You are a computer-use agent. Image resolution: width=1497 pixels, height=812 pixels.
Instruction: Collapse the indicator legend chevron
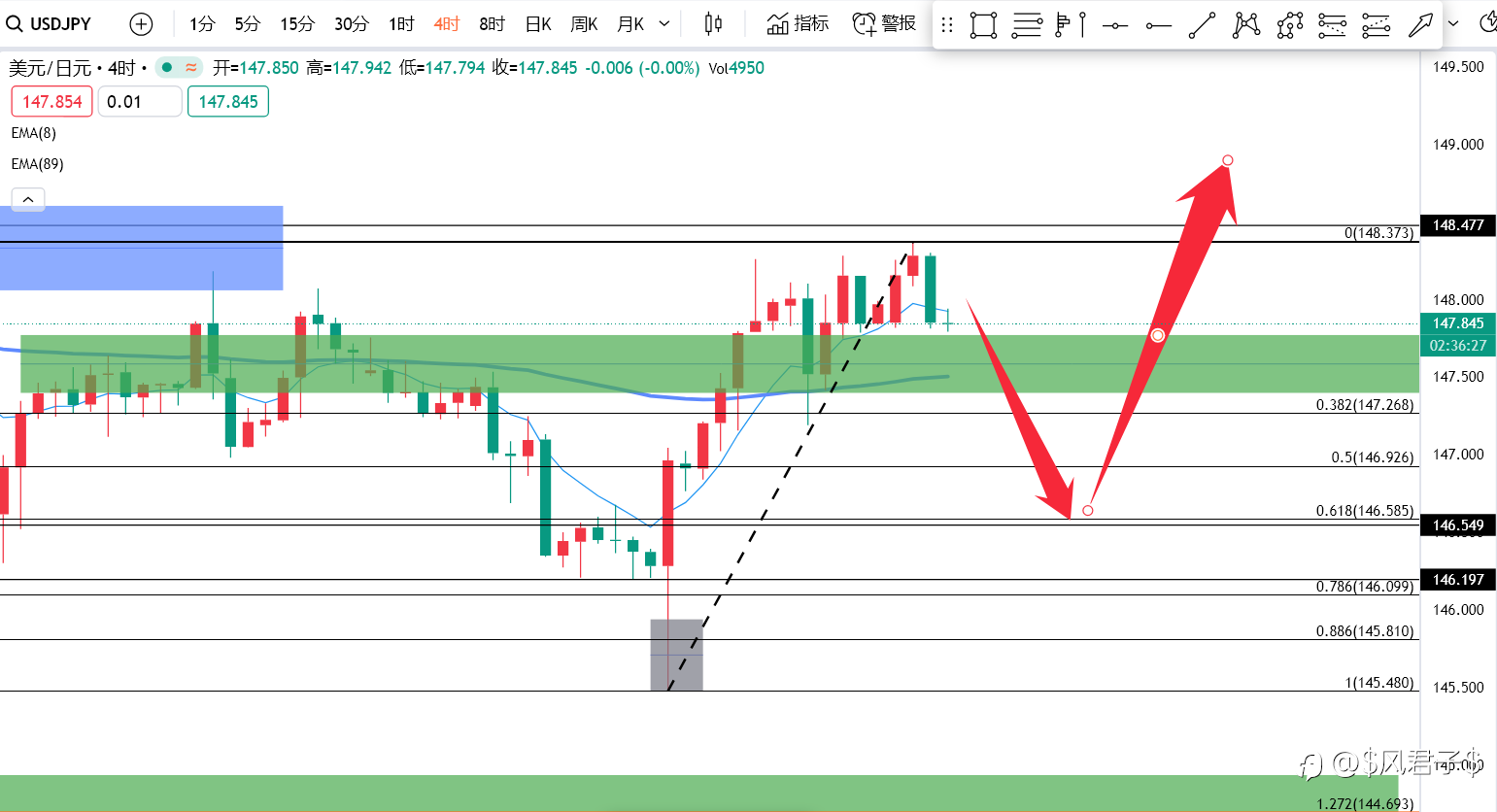click(28, 199)
